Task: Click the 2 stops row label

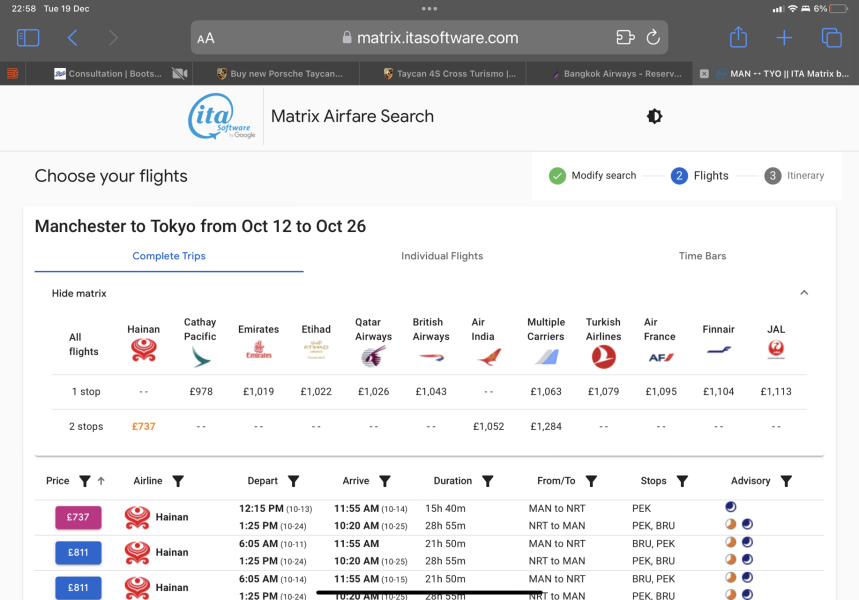Action: (86, 426)
